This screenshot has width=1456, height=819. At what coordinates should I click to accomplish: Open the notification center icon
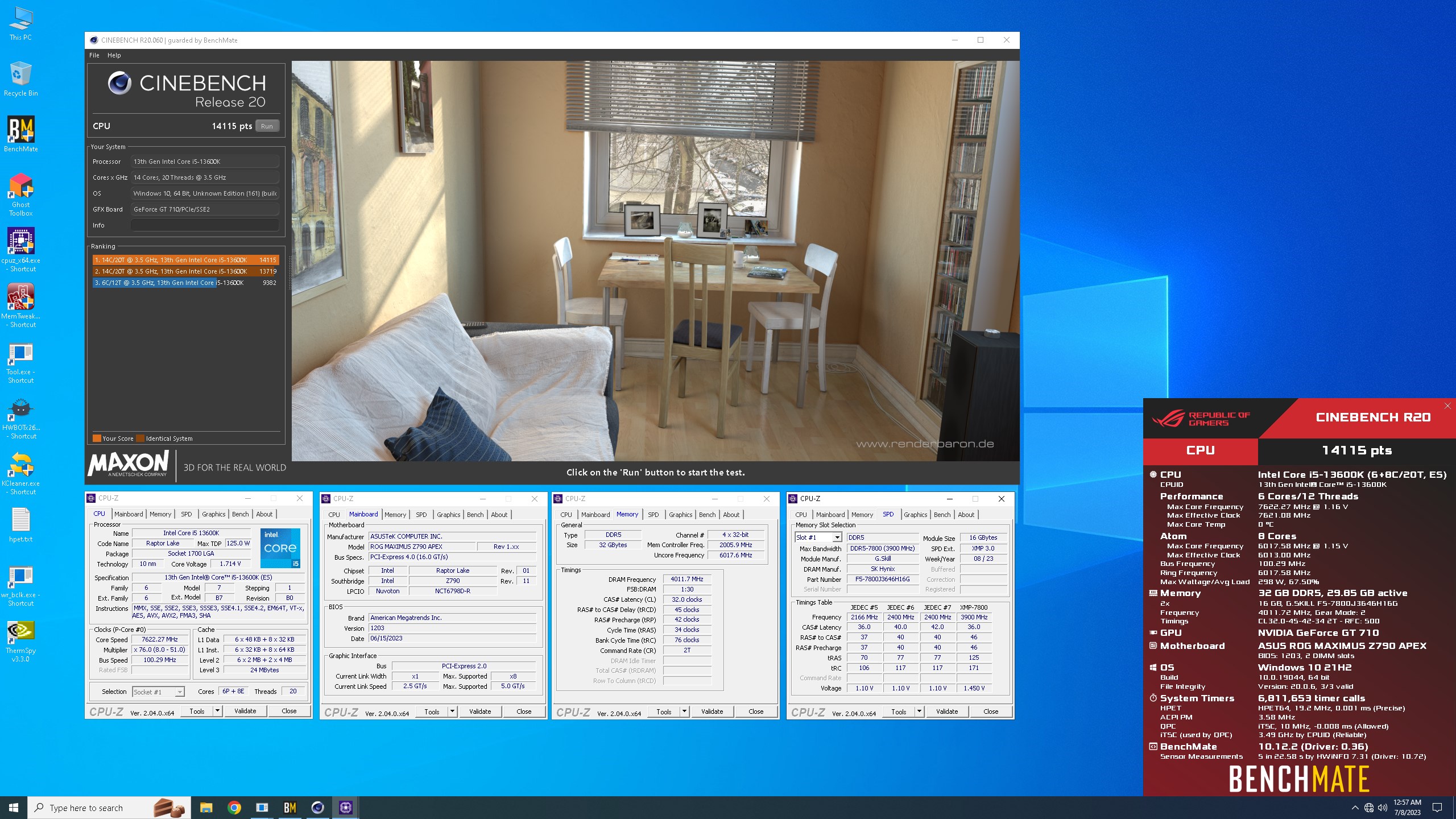pos(1437,808)
